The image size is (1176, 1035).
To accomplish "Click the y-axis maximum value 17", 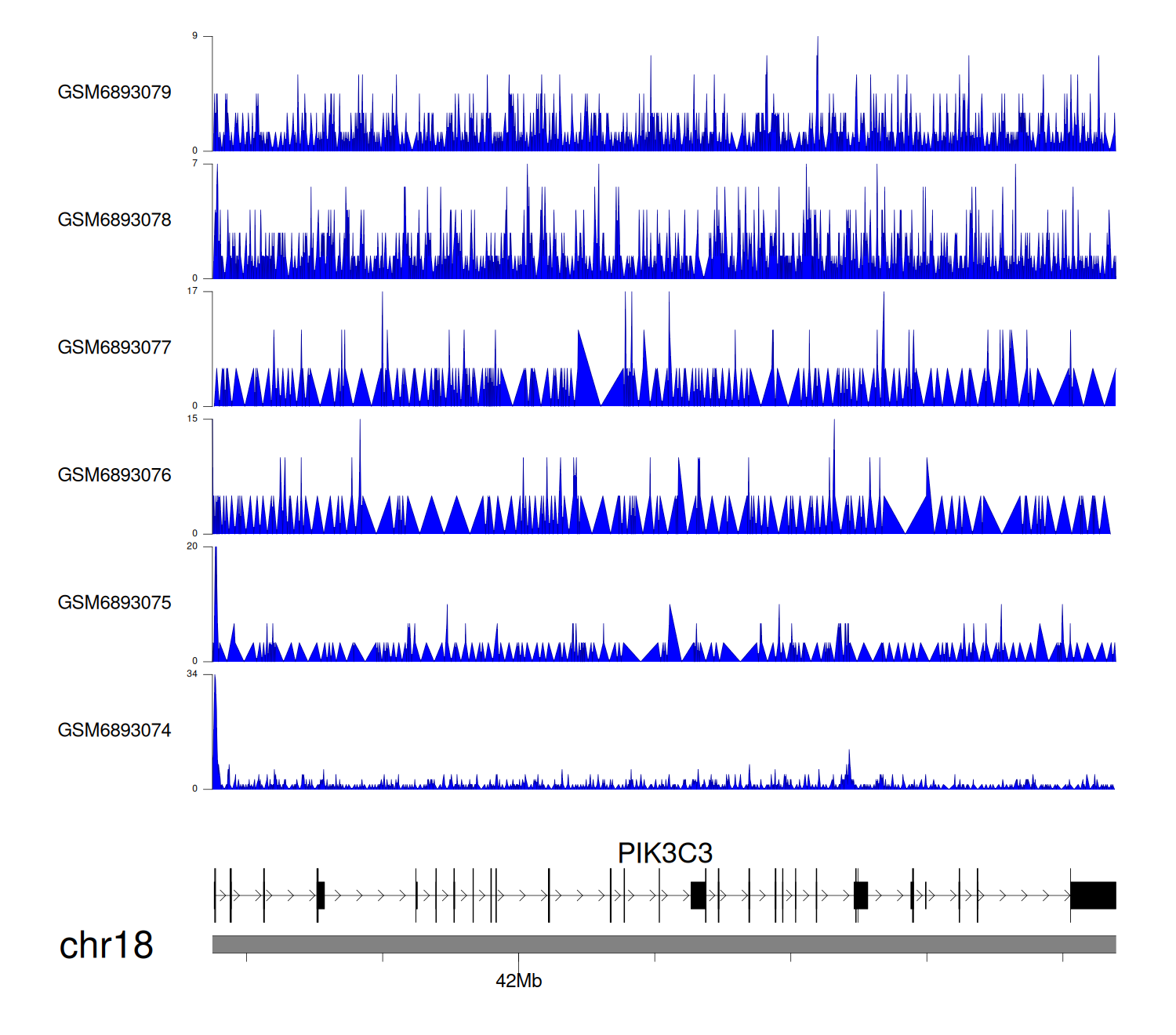I will point(192,291).
